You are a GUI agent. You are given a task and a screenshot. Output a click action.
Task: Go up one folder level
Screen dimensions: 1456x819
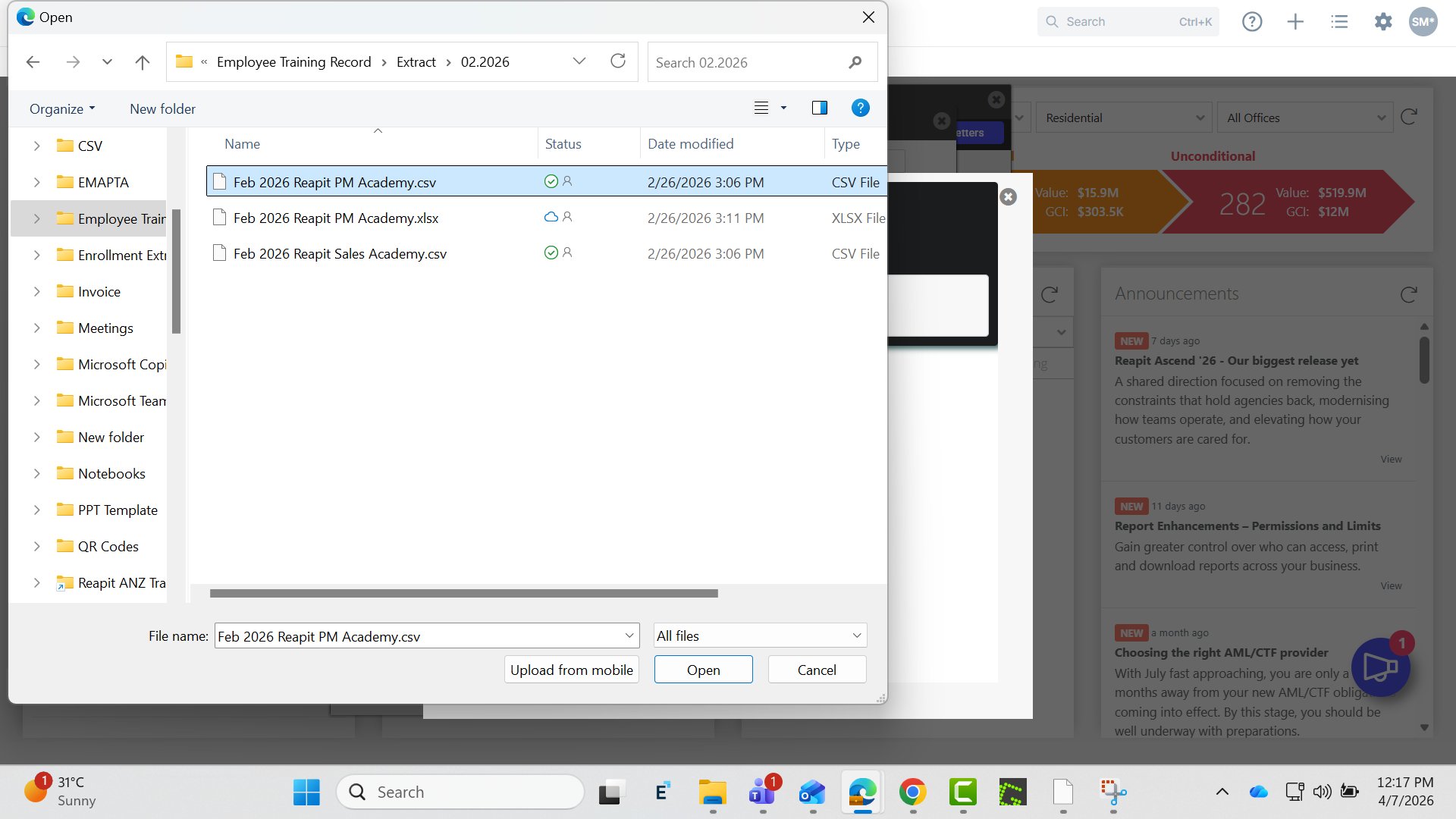point(142,62)
